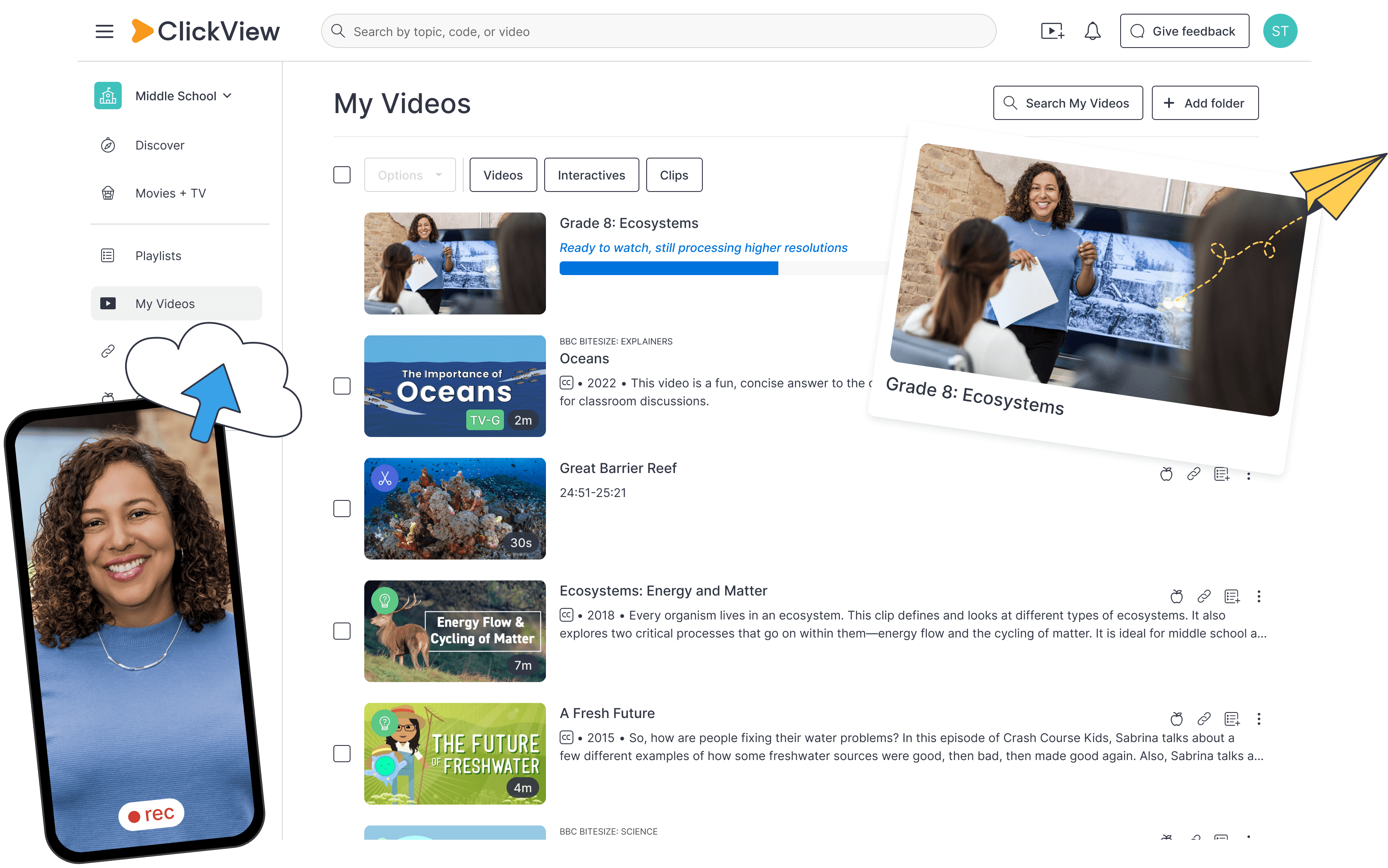Add A Fresh Future to playlist icon
The image size is (1388, 868).
point(1232,719)
